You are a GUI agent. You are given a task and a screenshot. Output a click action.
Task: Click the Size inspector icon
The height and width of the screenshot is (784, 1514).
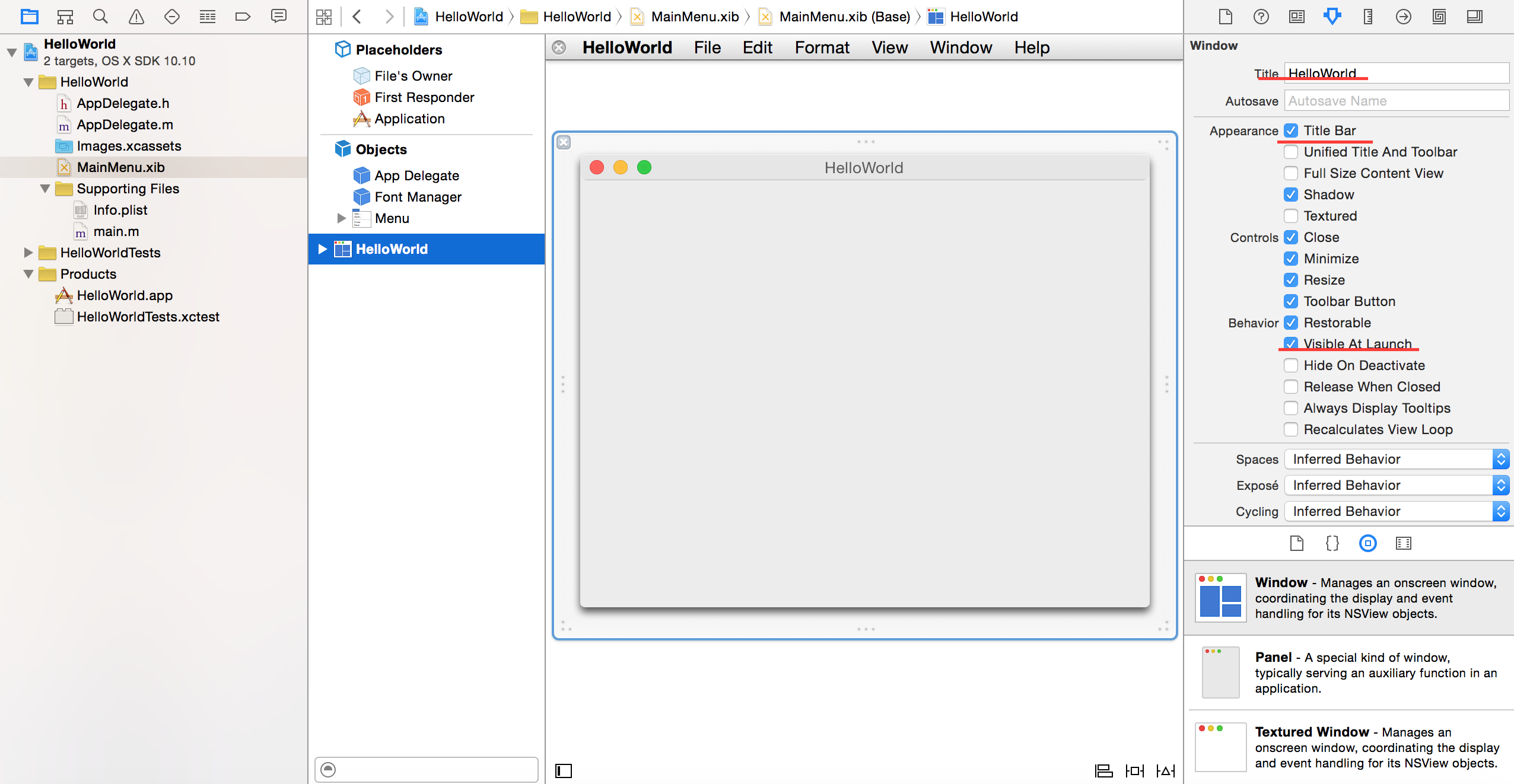click(x=1369, y=17)
